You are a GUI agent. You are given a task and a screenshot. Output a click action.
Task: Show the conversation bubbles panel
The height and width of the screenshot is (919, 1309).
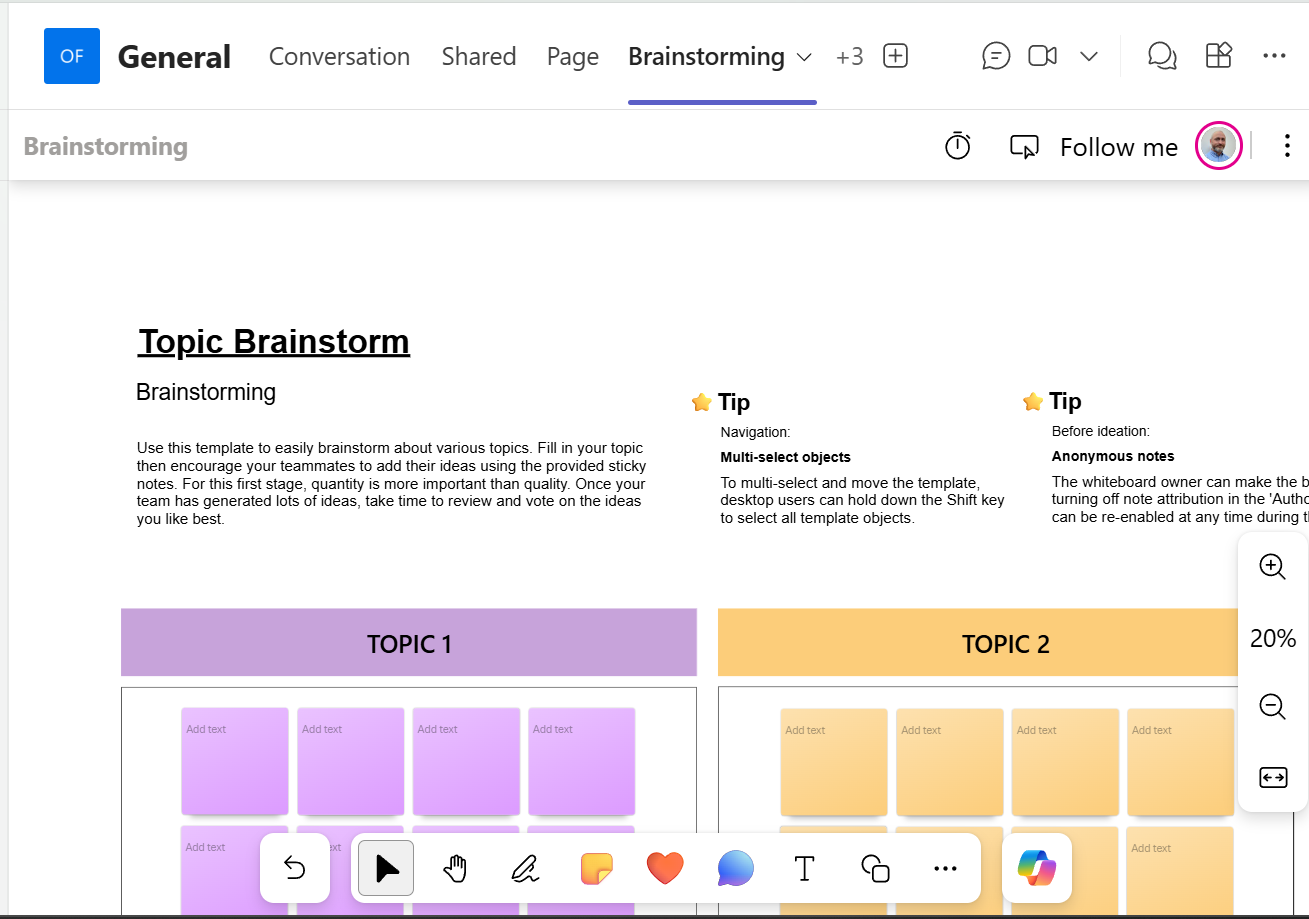pyautogui.click(x=1162, y=56)
